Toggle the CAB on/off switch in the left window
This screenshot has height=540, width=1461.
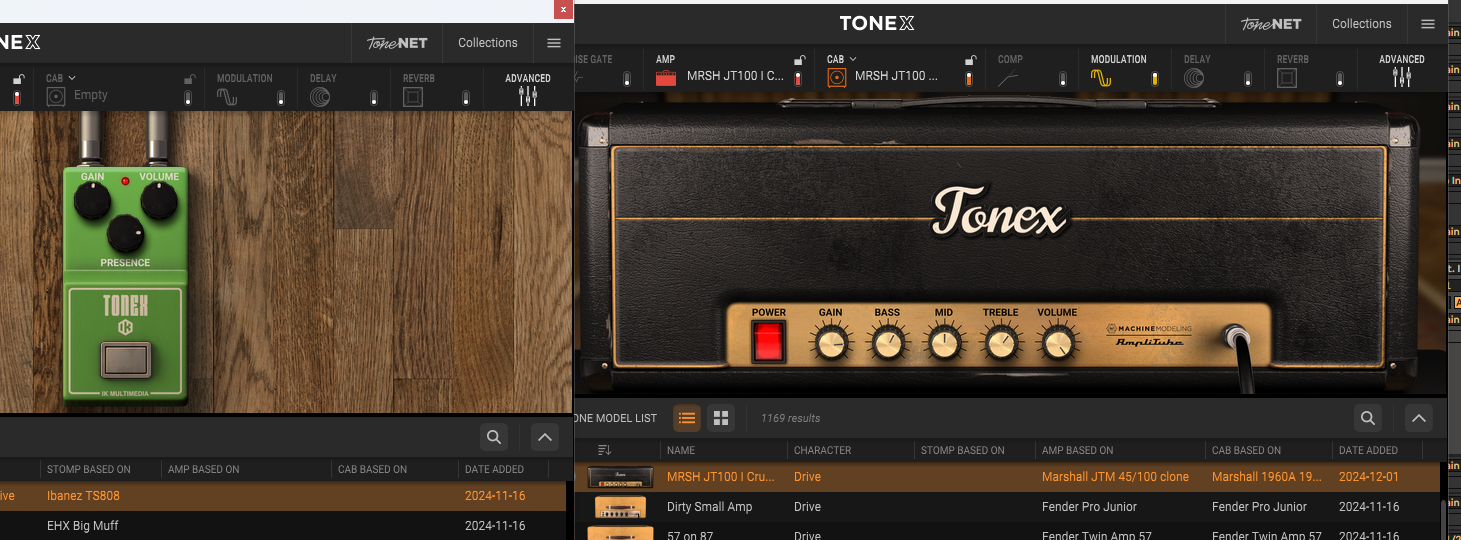tap(188, 98)
